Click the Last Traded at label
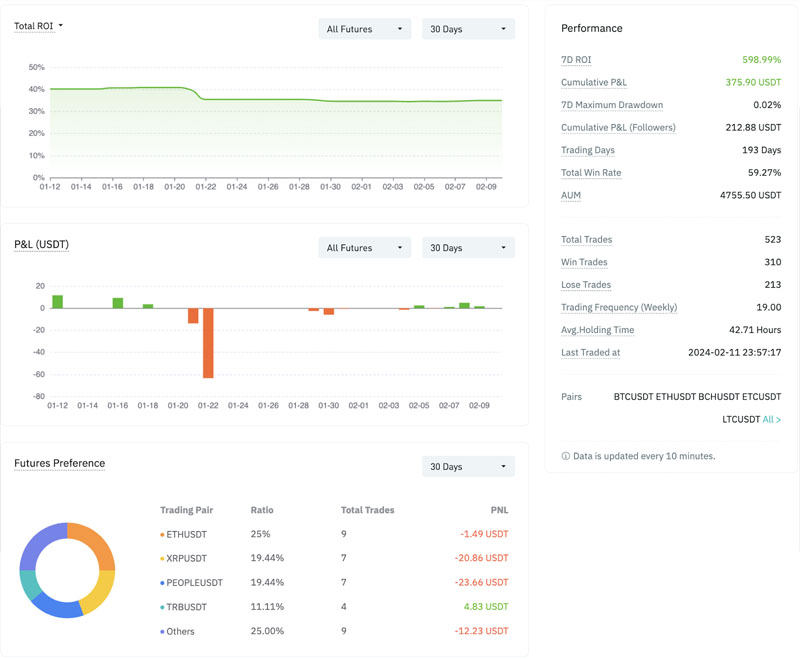Screen dimensions: 800x659 (590, 352)
